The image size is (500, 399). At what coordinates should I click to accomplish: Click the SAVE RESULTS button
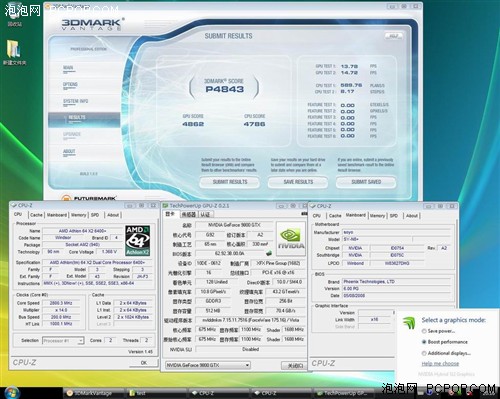point(298,182)
